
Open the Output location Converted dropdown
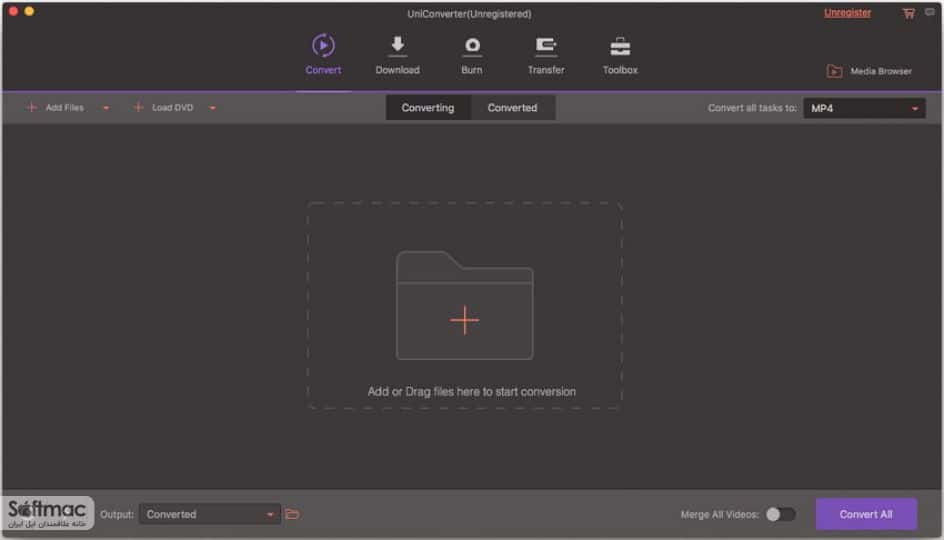210,514
